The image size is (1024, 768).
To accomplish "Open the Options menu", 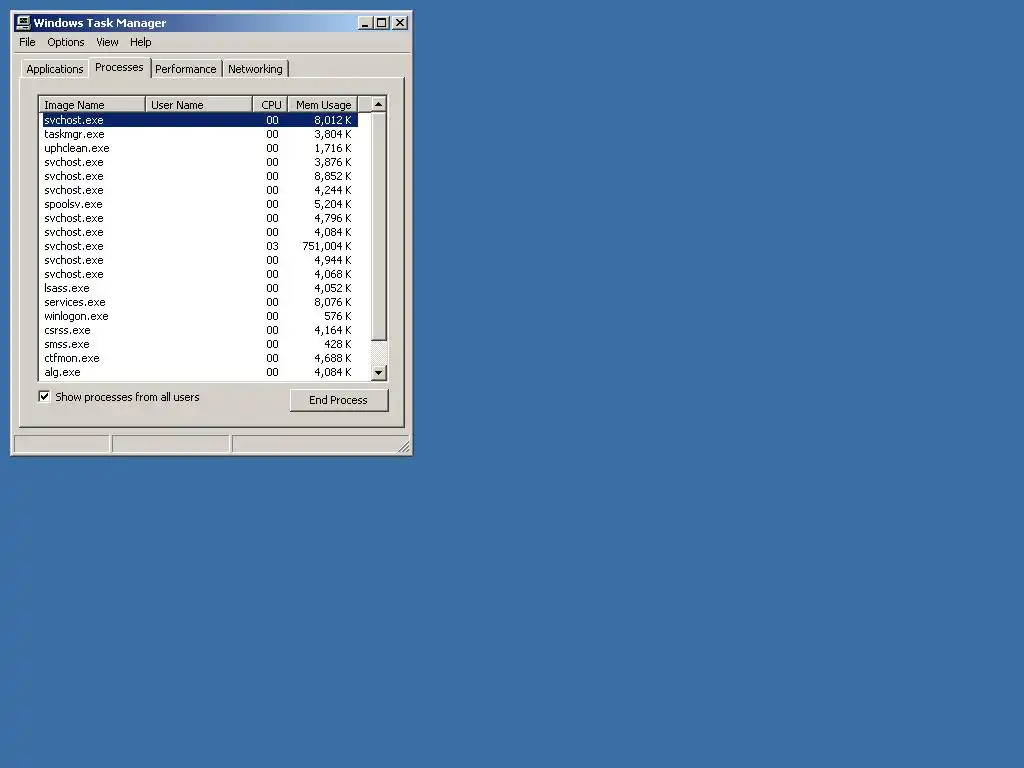I will pos(65,42).
